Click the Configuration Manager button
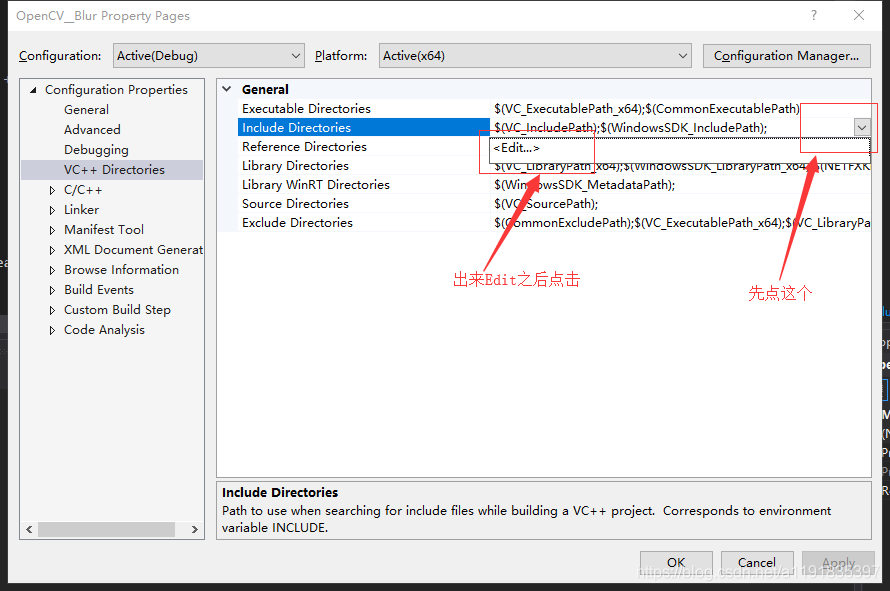890x591 pixels. [786, 56]
